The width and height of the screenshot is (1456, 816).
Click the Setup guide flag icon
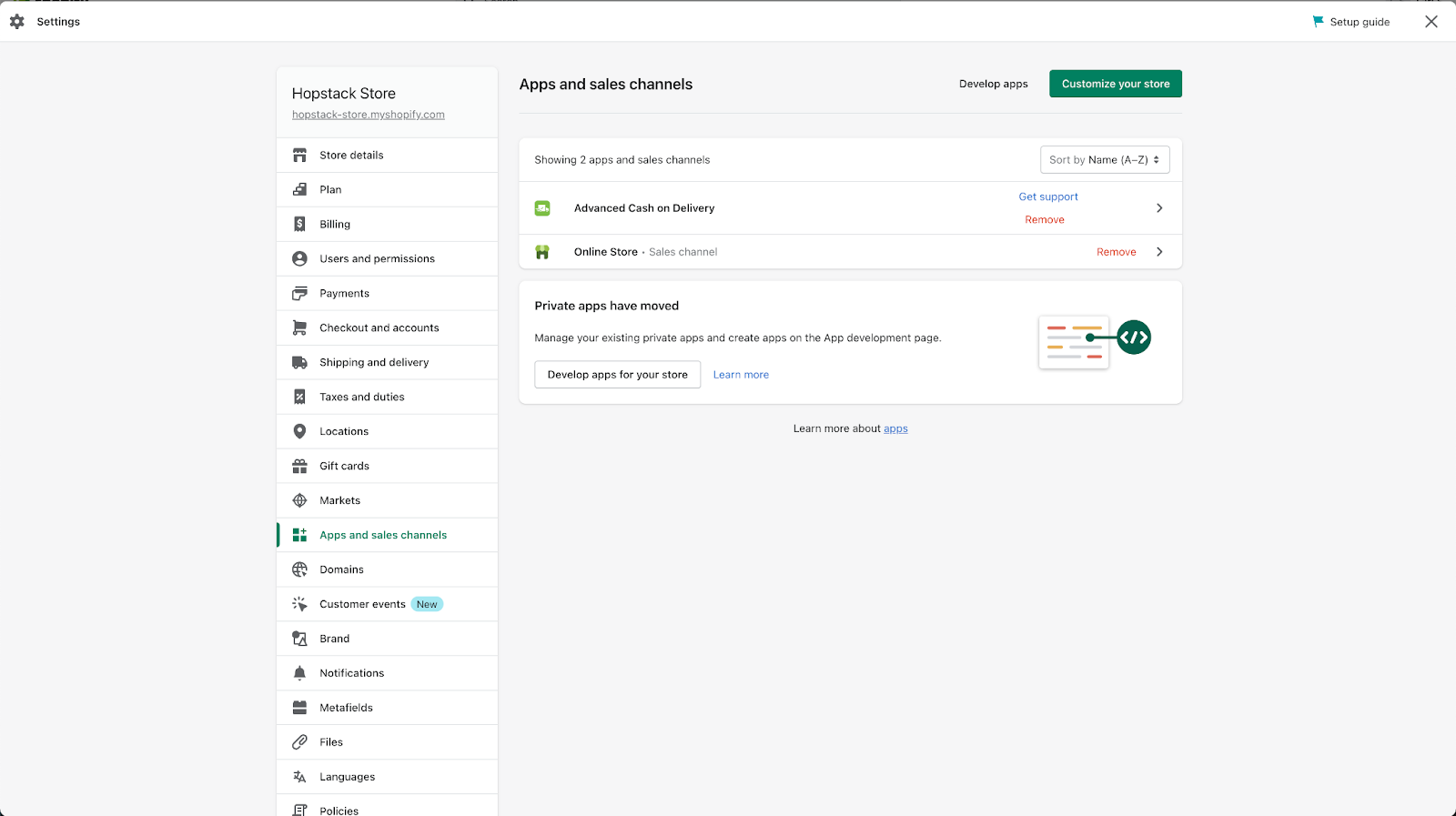tap(1318, 22)
